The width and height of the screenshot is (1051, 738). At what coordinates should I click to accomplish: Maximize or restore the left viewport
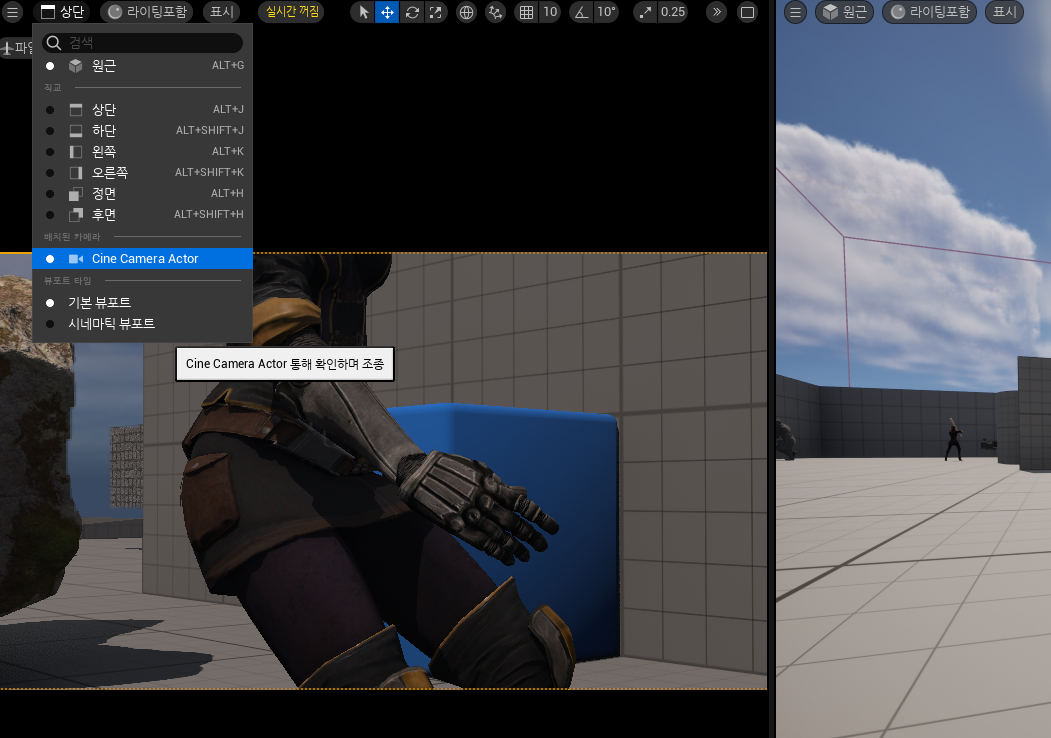pos(747,12)
